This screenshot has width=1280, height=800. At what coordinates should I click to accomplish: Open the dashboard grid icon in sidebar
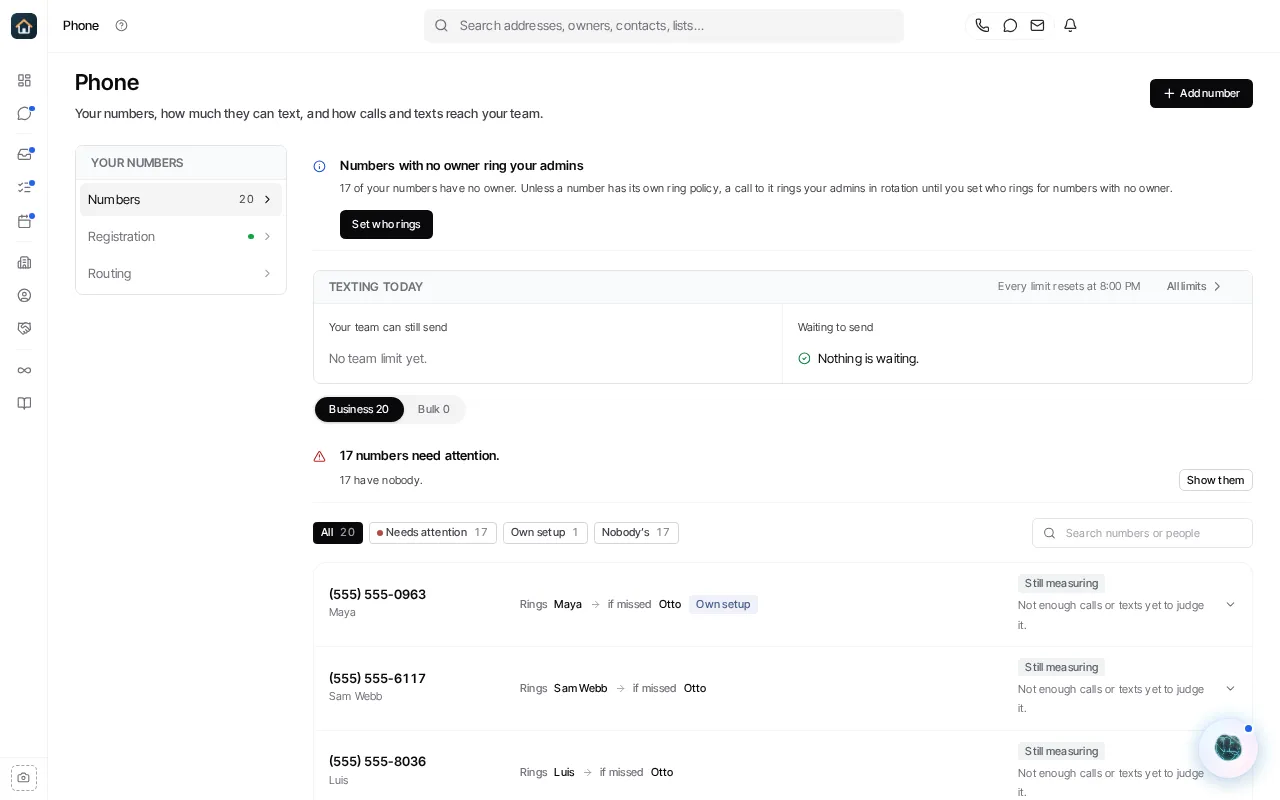24,80
